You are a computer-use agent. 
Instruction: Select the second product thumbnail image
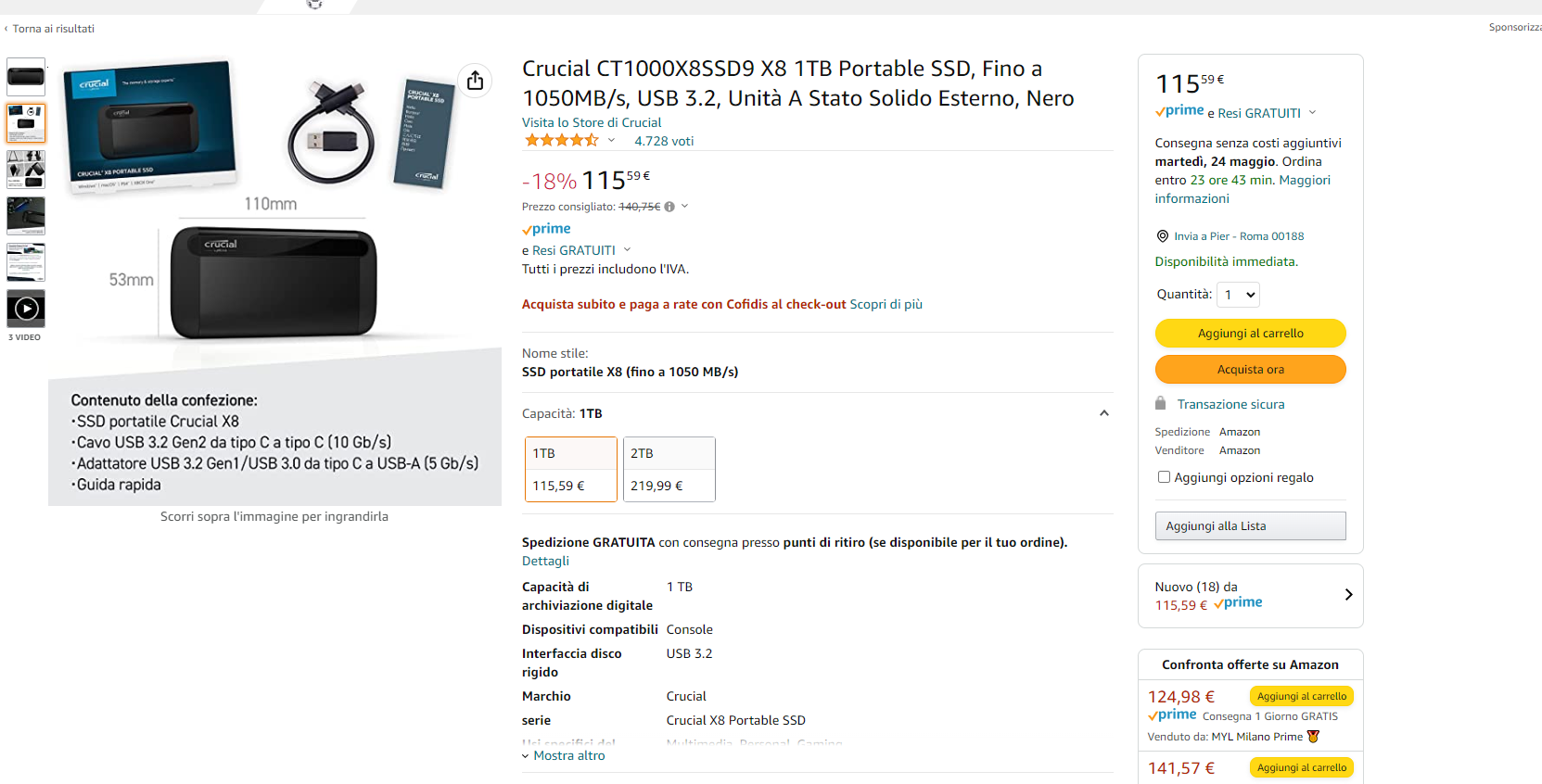[x=26, y=123]
